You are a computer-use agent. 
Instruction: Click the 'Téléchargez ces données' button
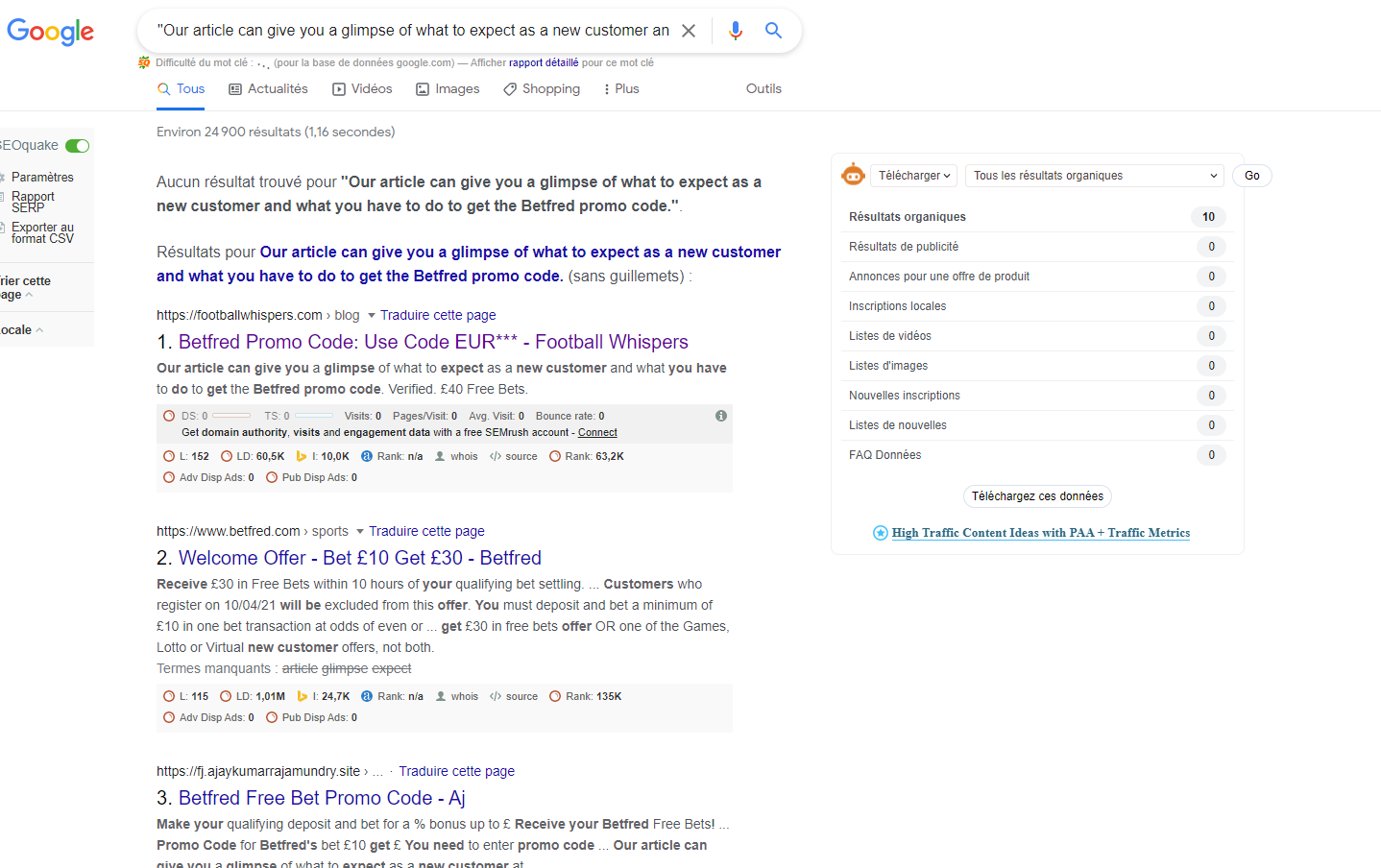pos(1037,496)
